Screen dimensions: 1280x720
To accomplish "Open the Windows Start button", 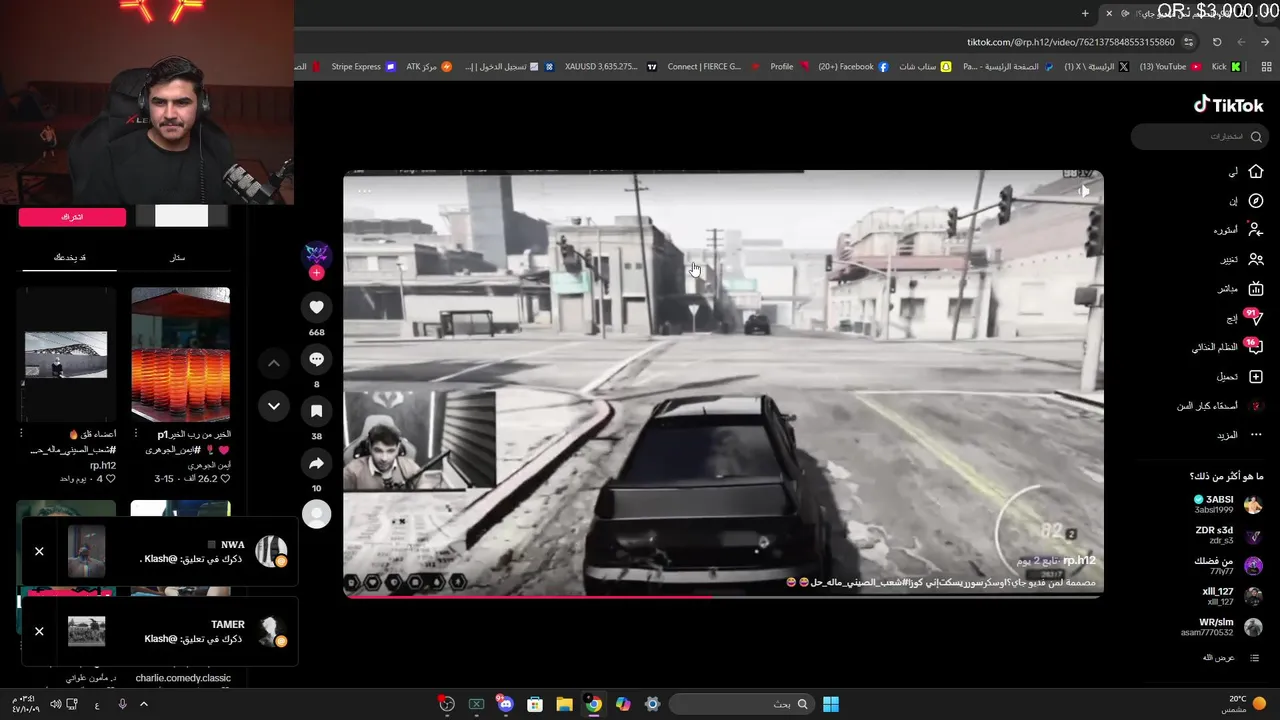I will [830, 704].
